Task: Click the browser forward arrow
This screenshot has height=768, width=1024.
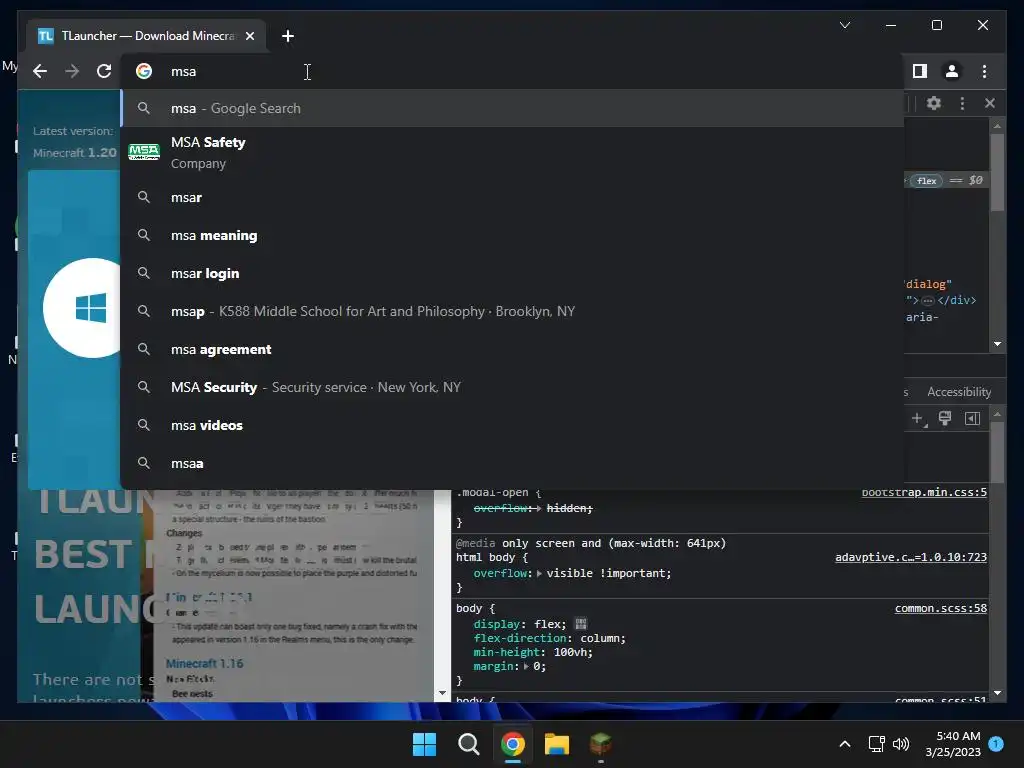Action: pyautogui.click(x=72, y=71)
